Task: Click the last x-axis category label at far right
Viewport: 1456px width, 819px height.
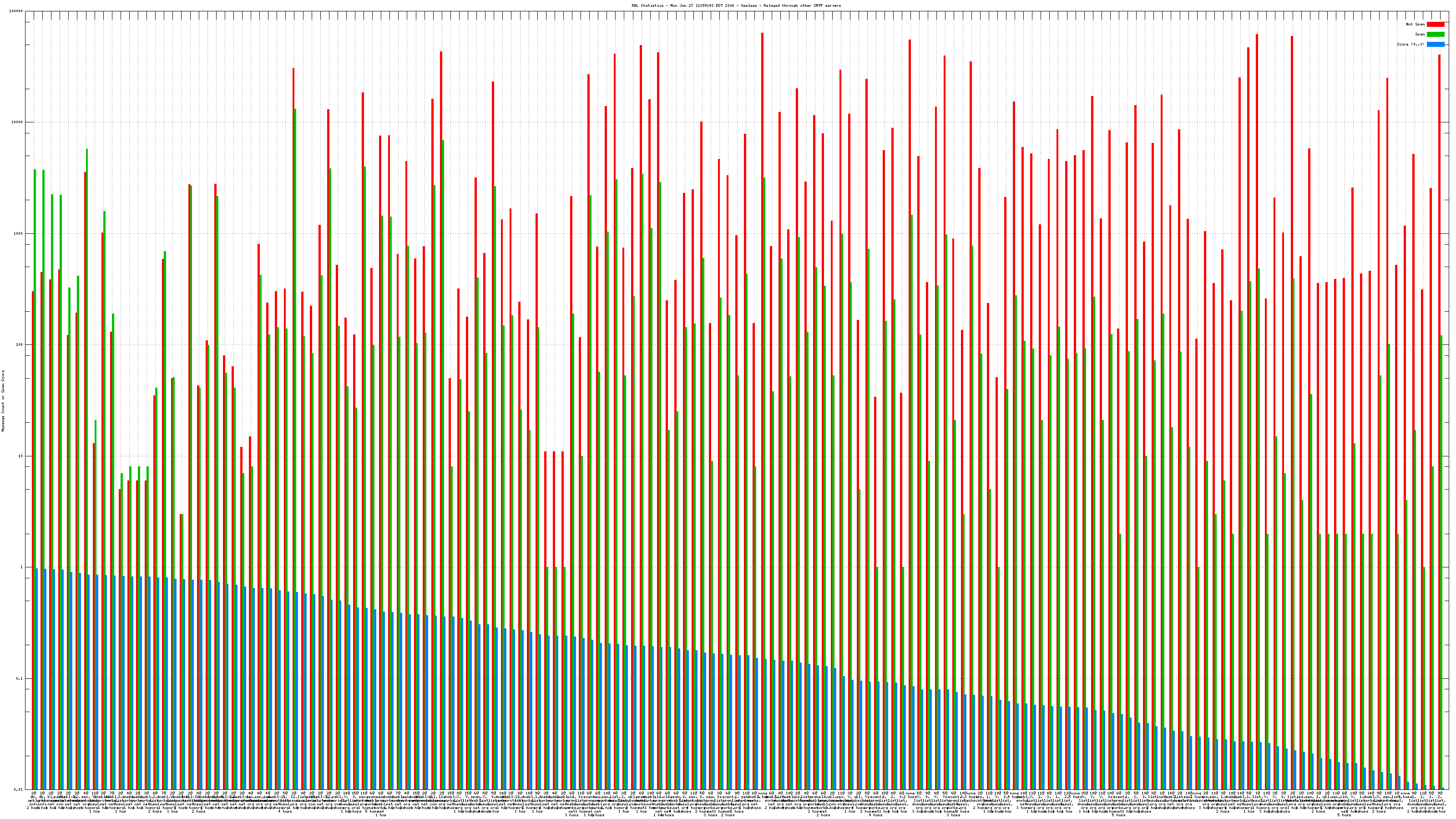Action: [x=1440, y=801]
